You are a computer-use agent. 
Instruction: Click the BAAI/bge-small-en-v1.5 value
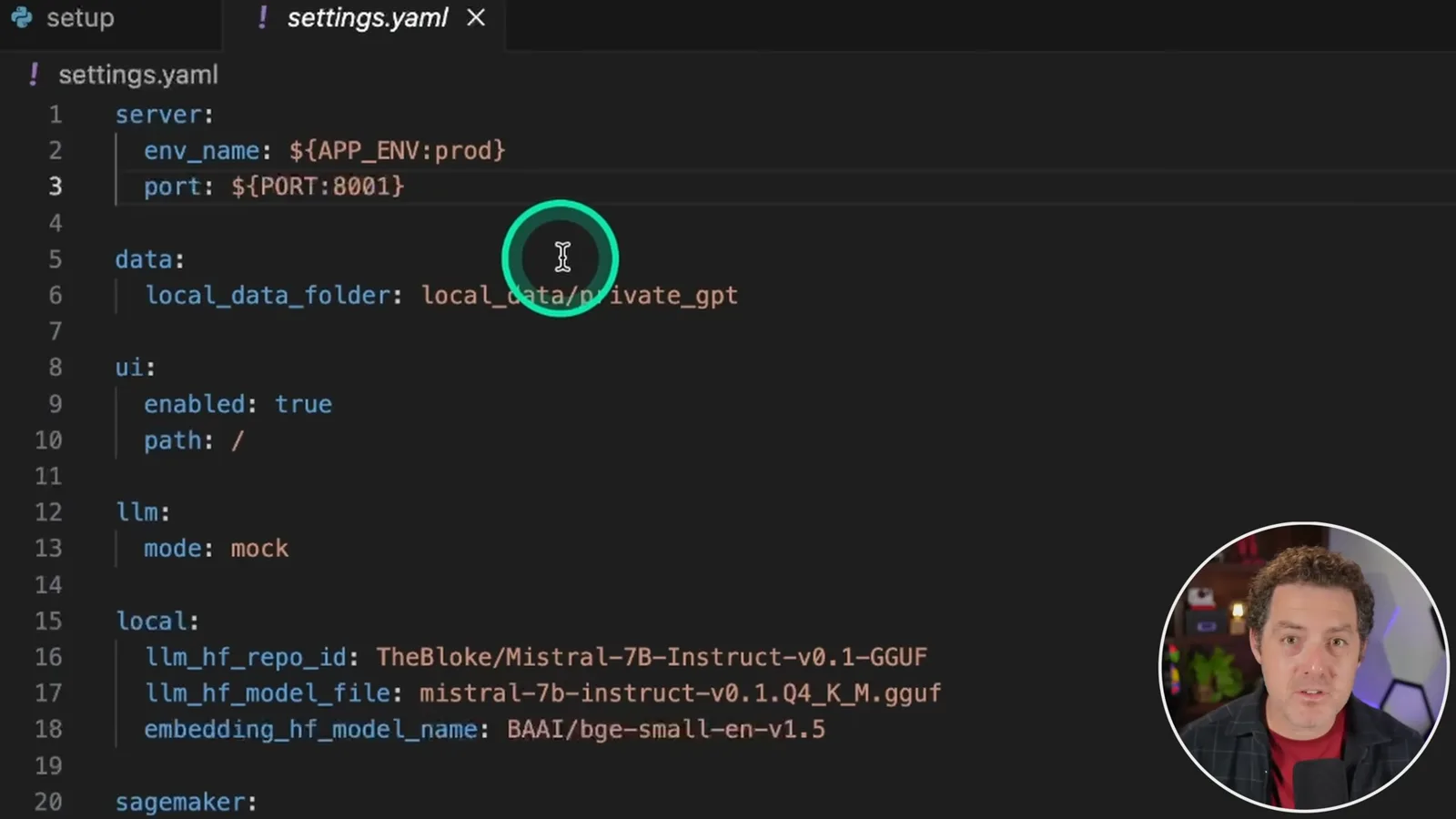pyautogui.click(x=666, y=730)
